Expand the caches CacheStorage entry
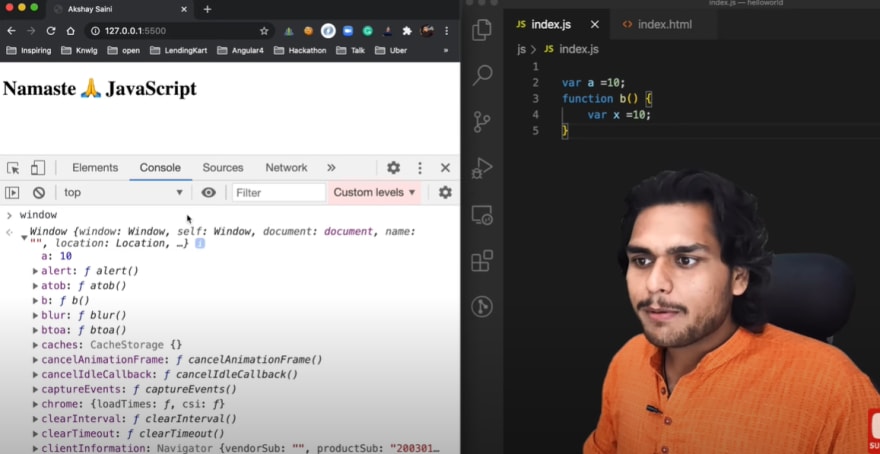The height and width of the screenshot is (454, 880). coord(35,345)
